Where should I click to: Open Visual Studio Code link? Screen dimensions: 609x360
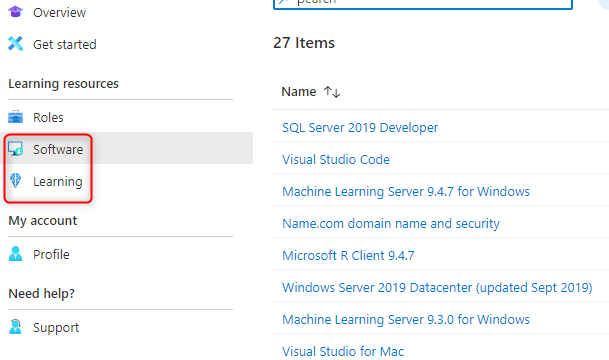pyautogui.click(x=336, y=159)
